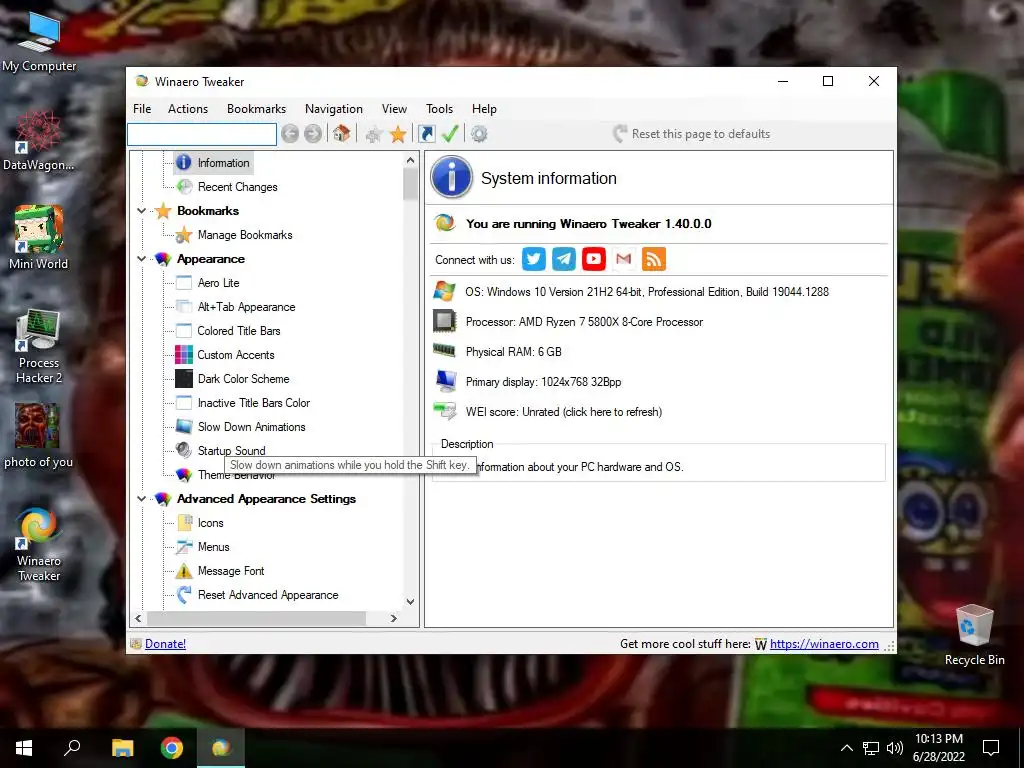This screenshot has width=1024, height=768.
Task: Collapse the Appearance tree group
Action: tap(141, 259)
